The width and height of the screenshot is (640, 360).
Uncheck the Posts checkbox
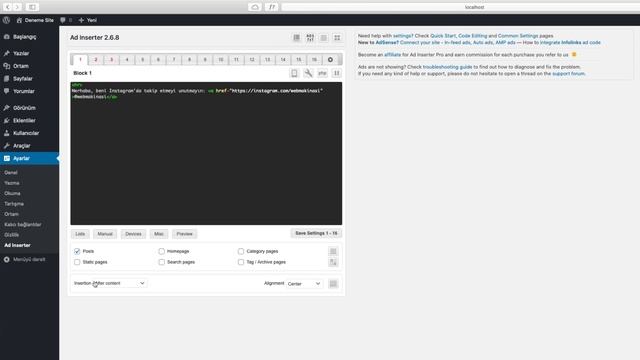pyautogui.click(x=77, y=251)
